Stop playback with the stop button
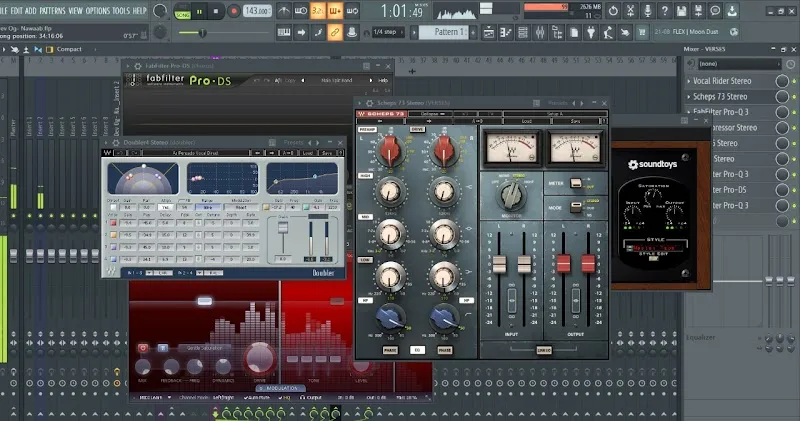Image resolution: width=800 pixels, height=421 pixels. click(x=216, y=11)
